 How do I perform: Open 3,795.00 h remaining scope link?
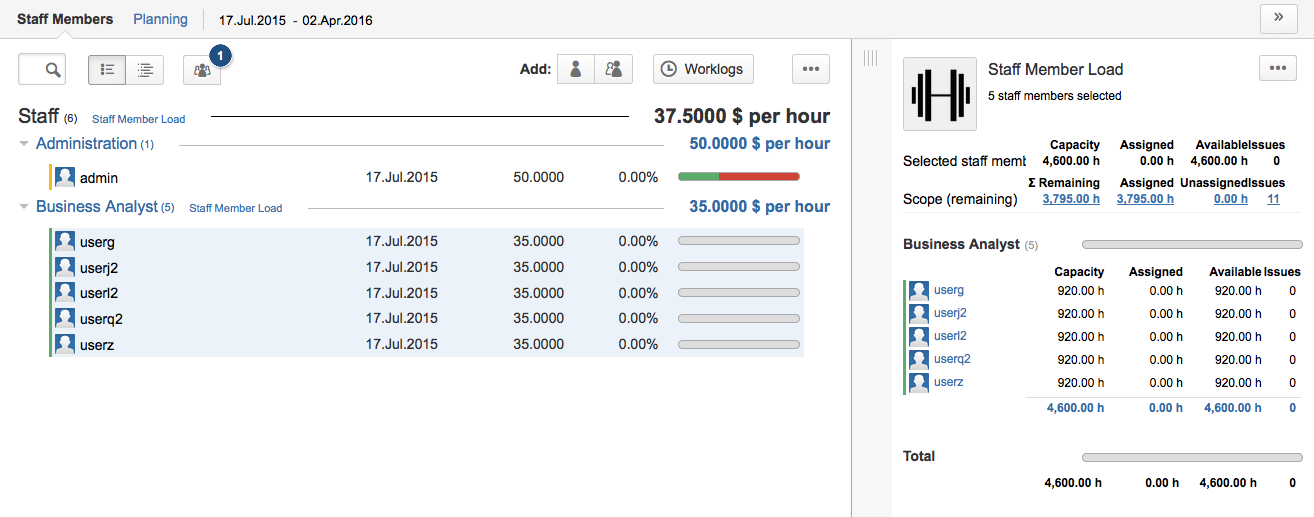tap(1071, 199)
